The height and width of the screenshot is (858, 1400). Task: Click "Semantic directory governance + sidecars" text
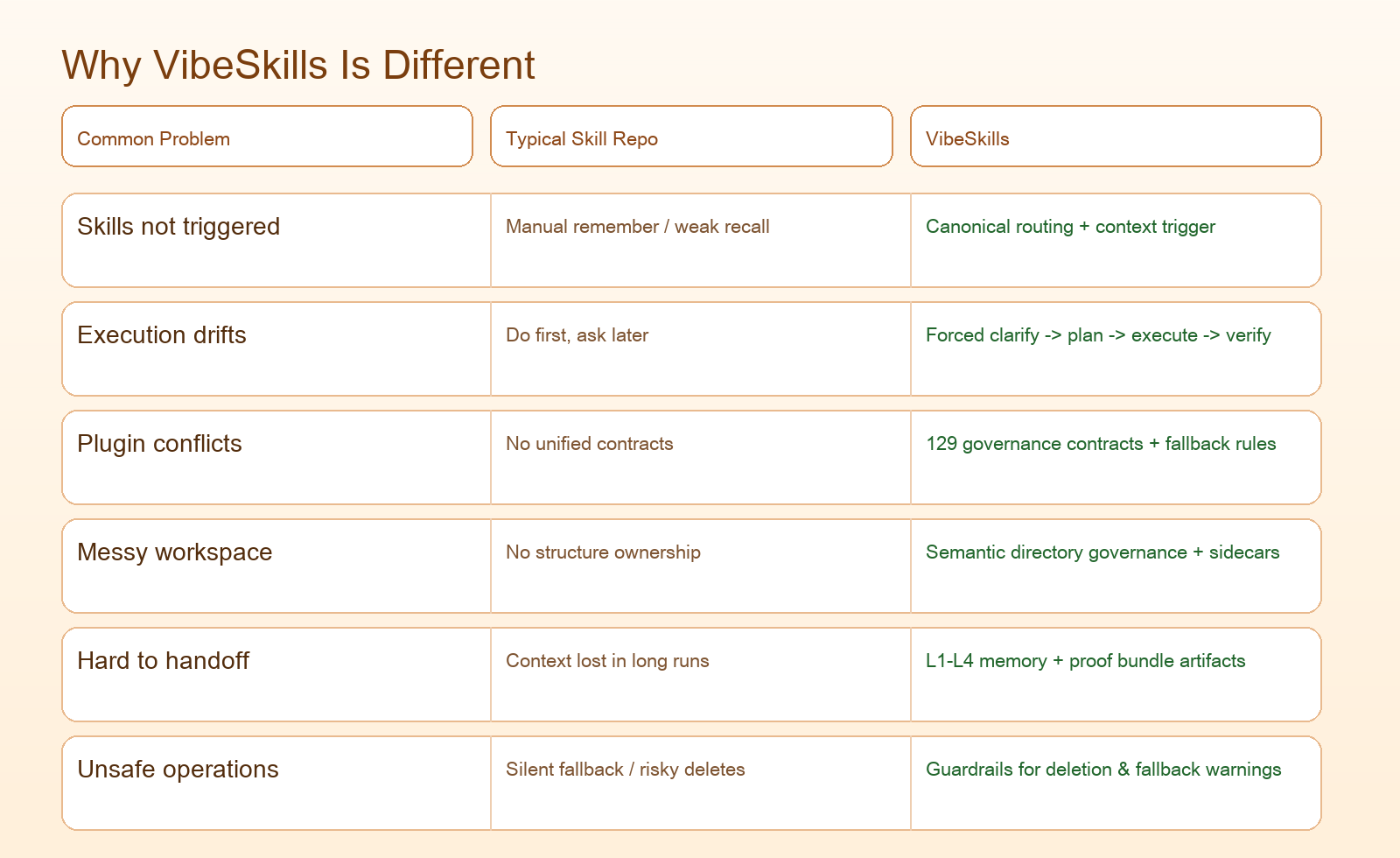pos(1102,552)
